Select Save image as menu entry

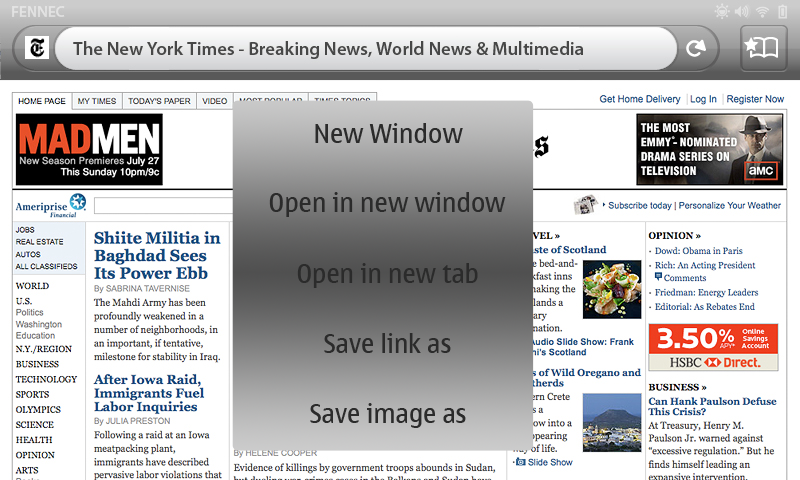click(387, 414)
